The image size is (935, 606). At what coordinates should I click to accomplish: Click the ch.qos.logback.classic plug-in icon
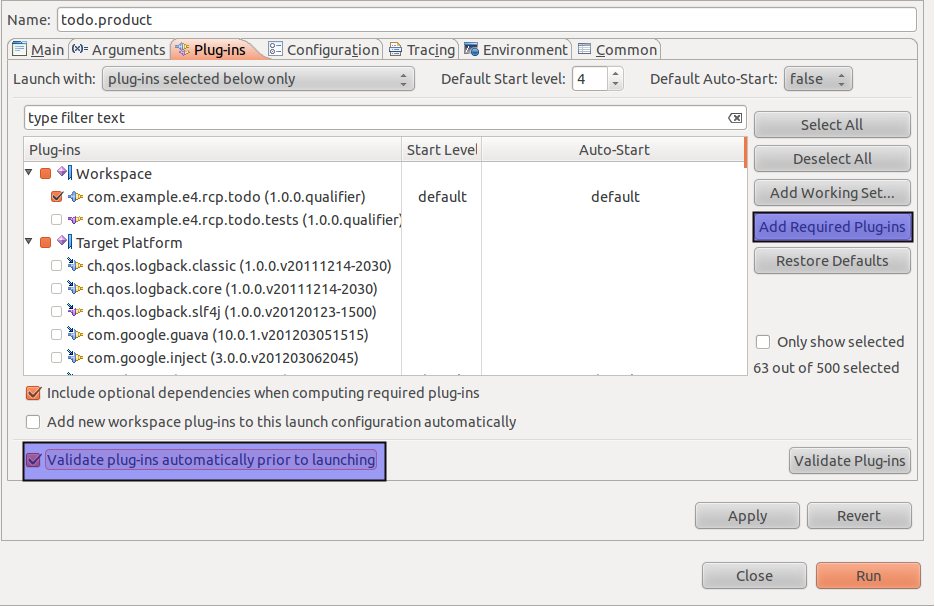point(75,266)
